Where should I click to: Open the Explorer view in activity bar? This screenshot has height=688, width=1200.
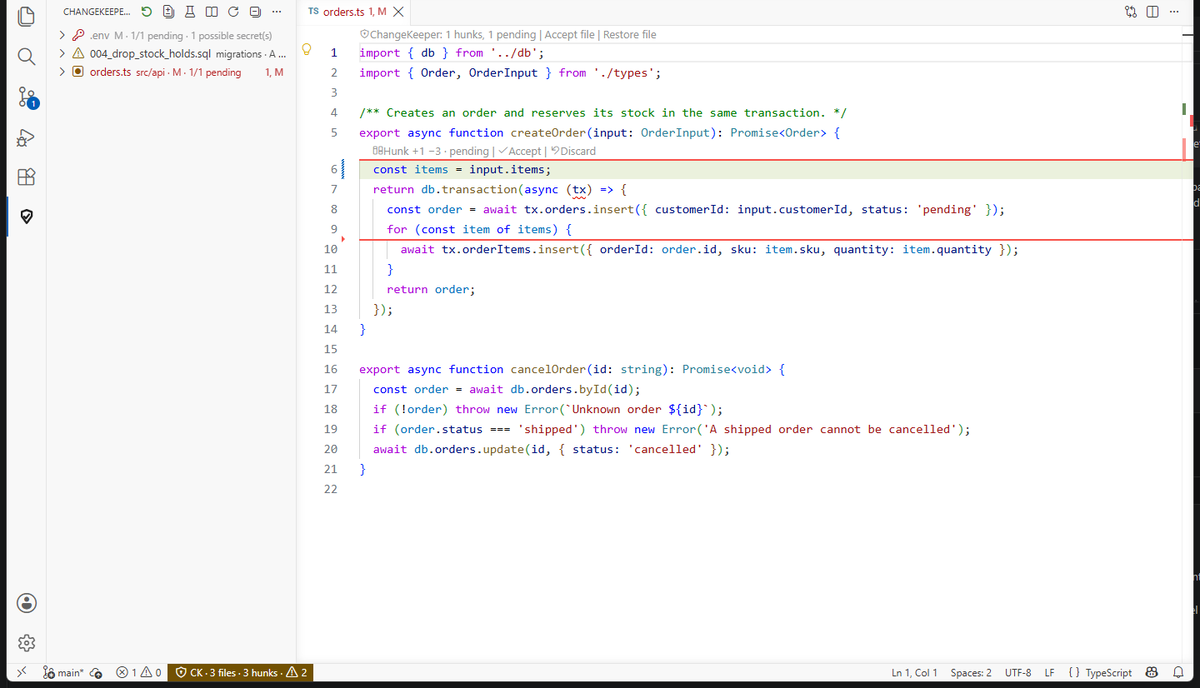coord(28,17)
